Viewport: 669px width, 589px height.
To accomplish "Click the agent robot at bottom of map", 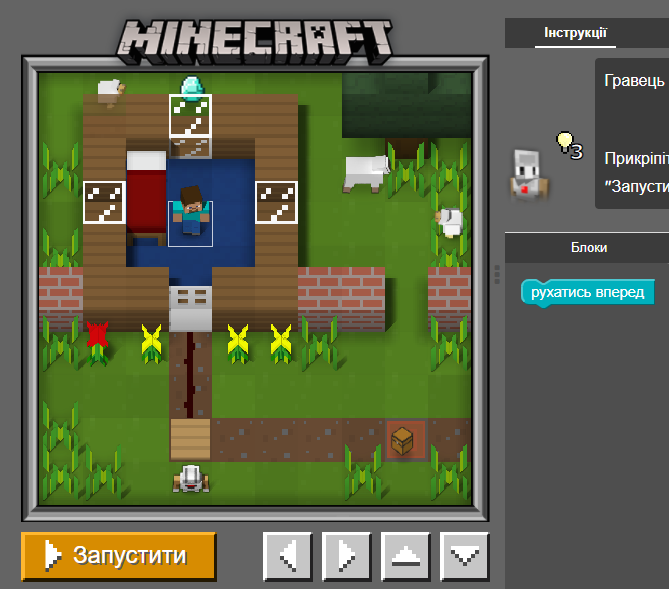I will (x=190, y=480).
